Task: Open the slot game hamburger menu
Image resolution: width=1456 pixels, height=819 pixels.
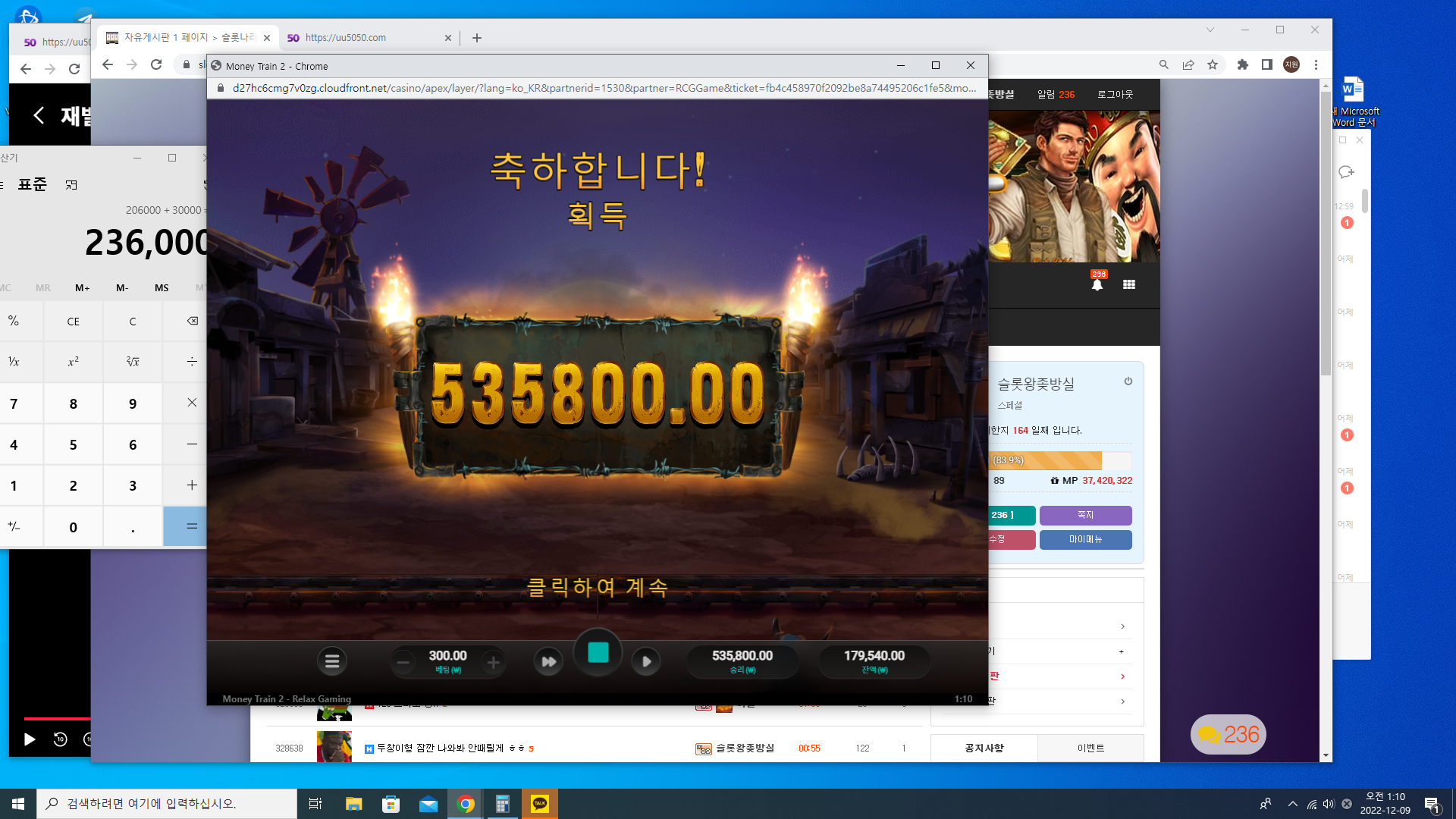Action: pyautogui.click(x=332, y=661)
